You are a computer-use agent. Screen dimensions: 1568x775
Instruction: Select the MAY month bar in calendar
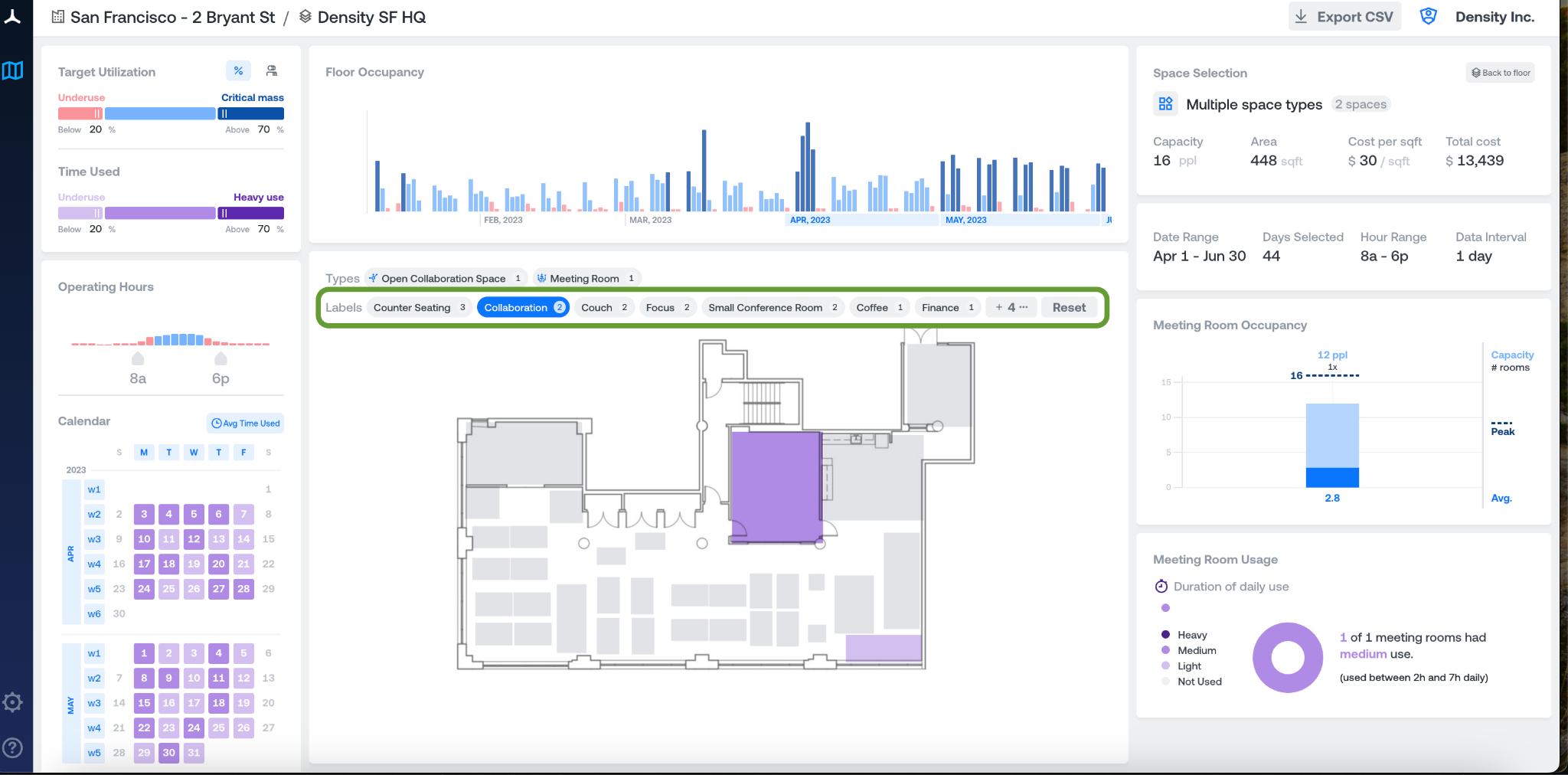(x=71, y=704)
